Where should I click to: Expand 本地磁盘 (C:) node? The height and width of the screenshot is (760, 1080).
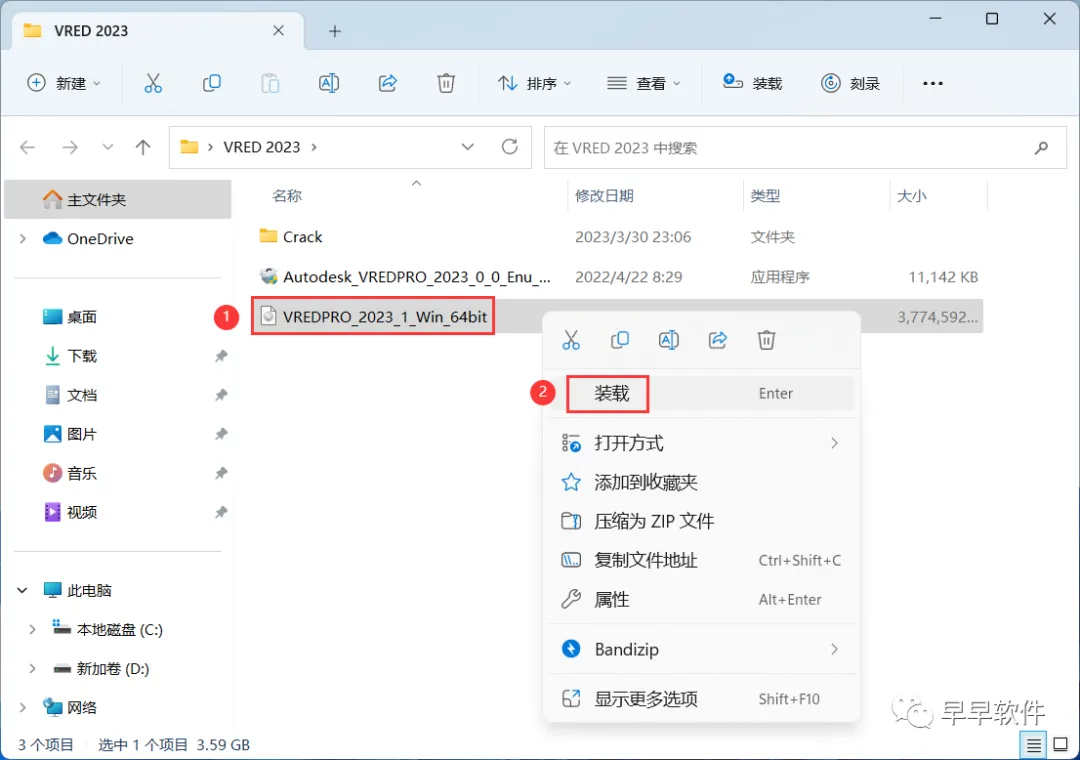(32, 630)
